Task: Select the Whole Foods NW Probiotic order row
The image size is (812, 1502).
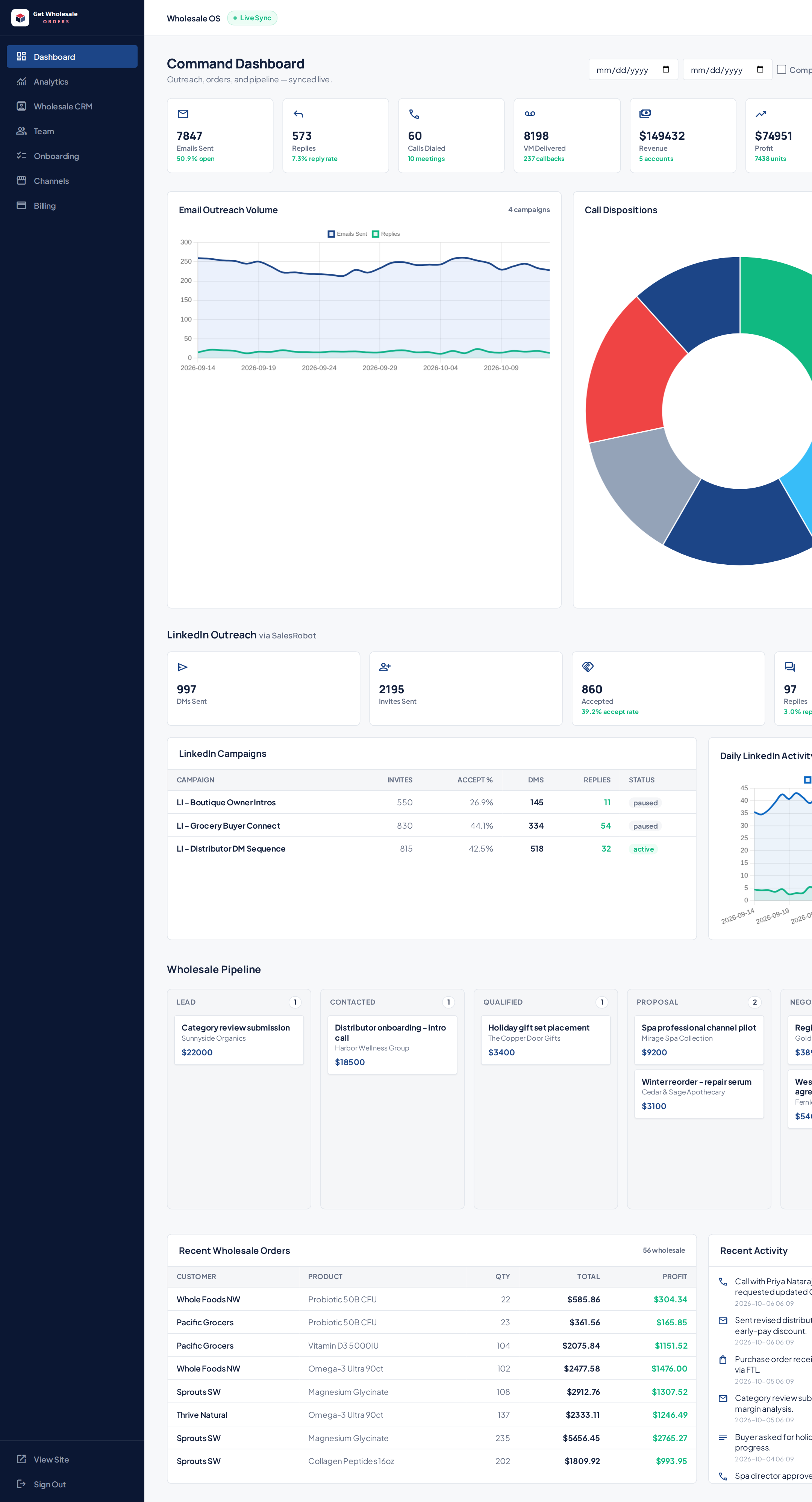Action: point(431,1299)
